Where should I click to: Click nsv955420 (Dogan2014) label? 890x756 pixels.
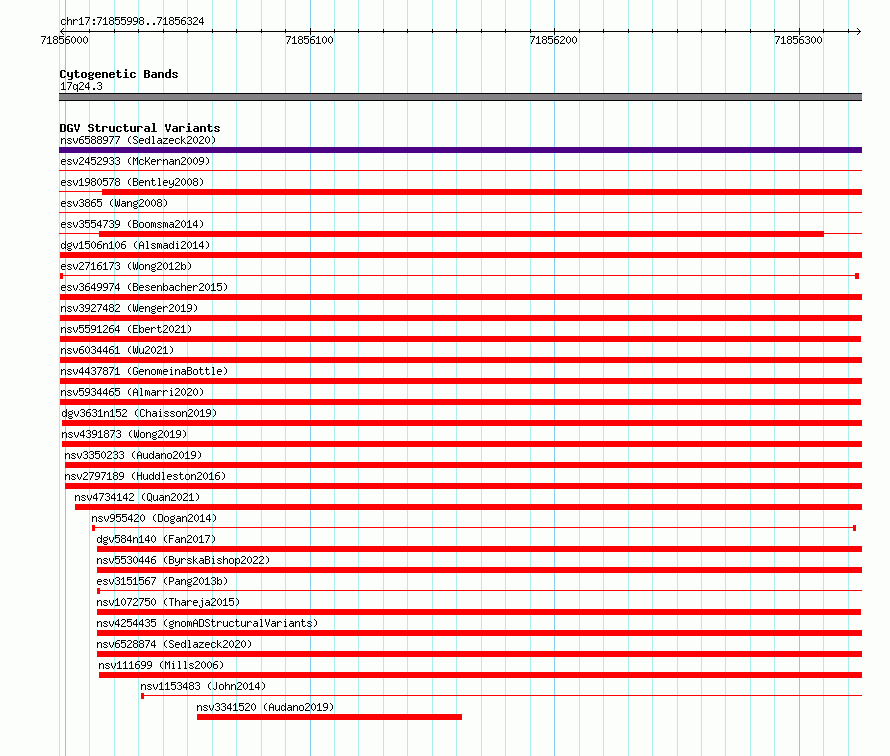[154, 518]
